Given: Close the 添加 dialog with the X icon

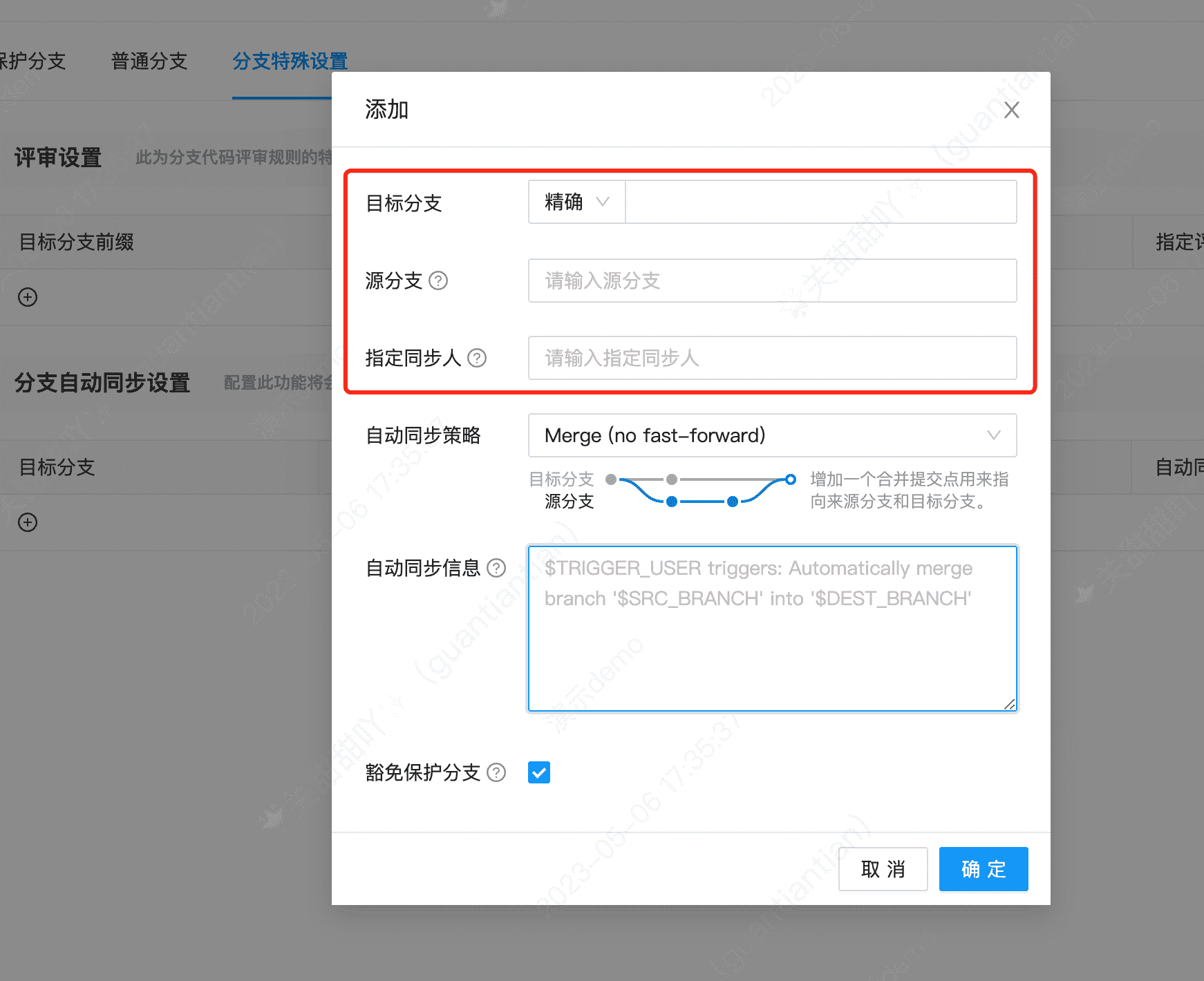Looking at the screenshot, I should click(x=1011, y=109).
